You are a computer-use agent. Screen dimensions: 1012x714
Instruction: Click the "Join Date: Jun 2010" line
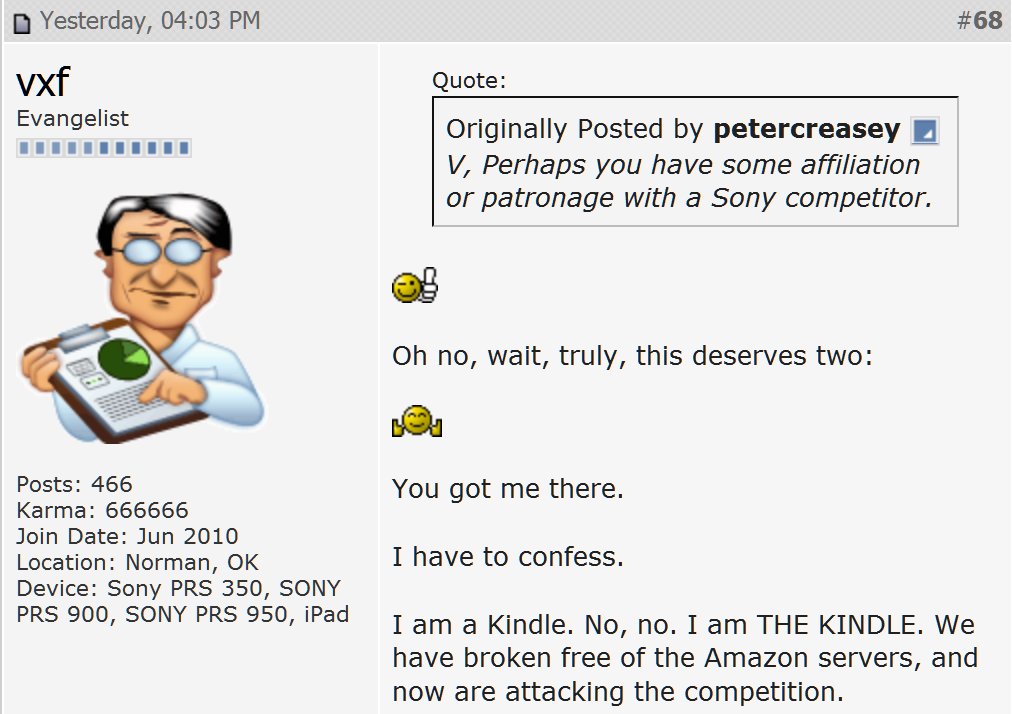click(127, 536)
